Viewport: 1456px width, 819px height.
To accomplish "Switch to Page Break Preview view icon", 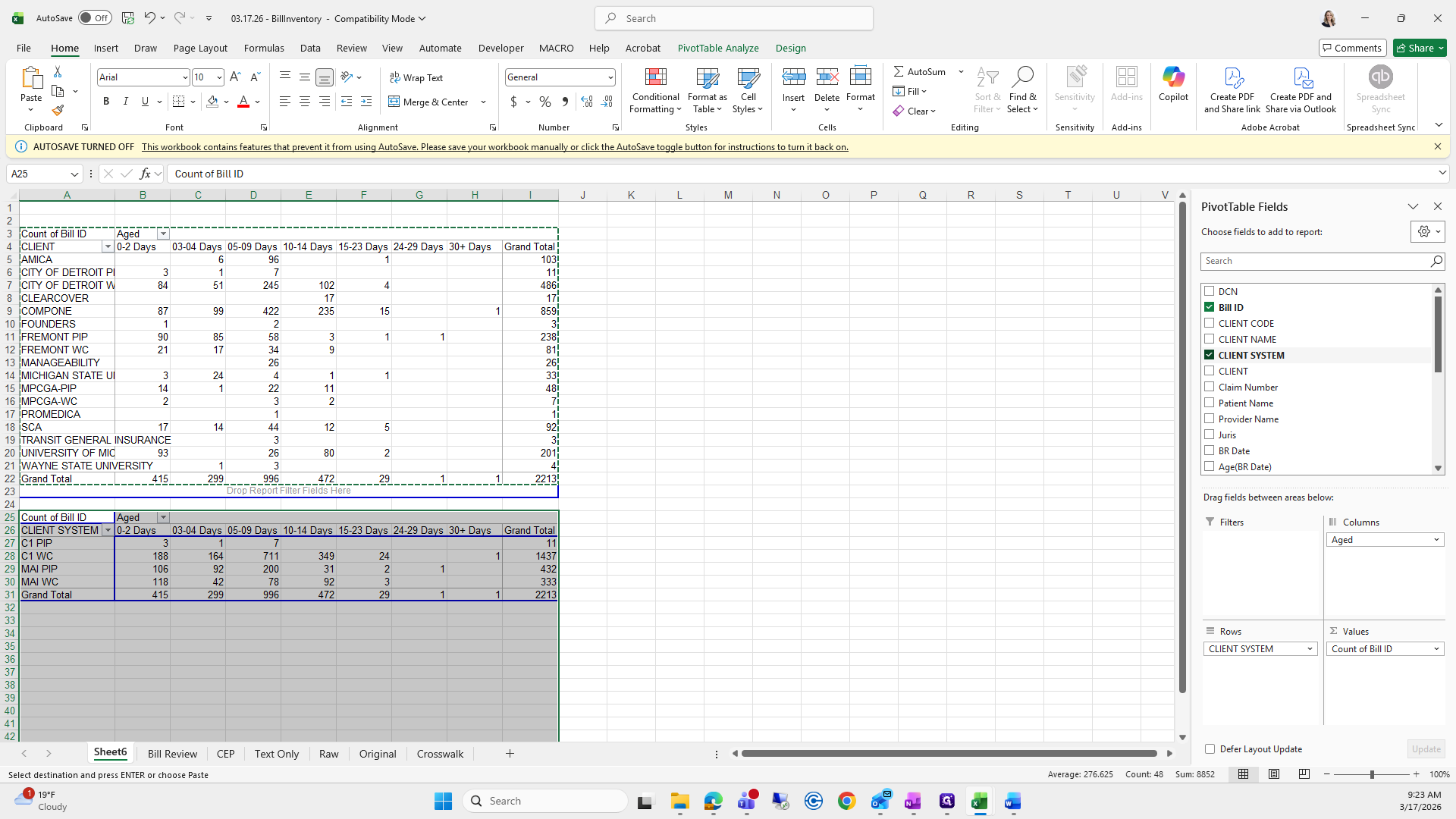I will 1304,774.
